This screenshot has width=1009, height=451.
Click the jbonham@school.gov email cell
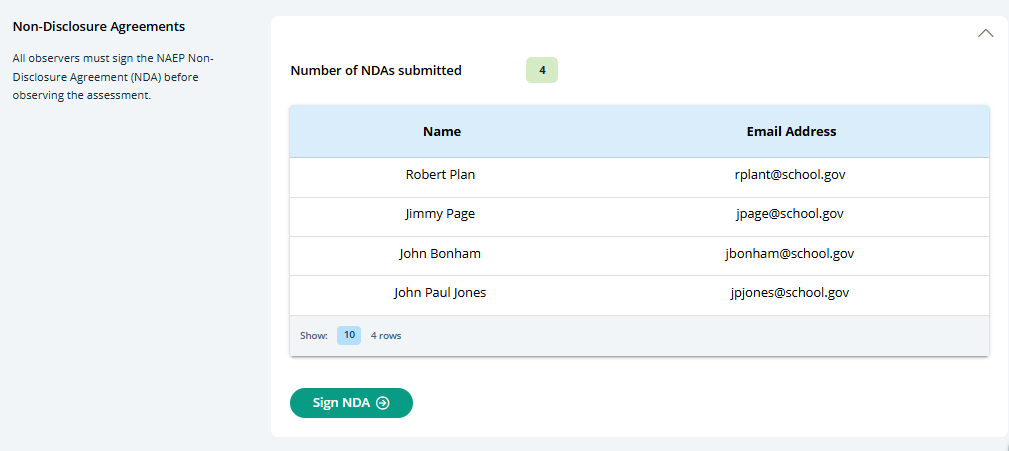tap(790, 253)
